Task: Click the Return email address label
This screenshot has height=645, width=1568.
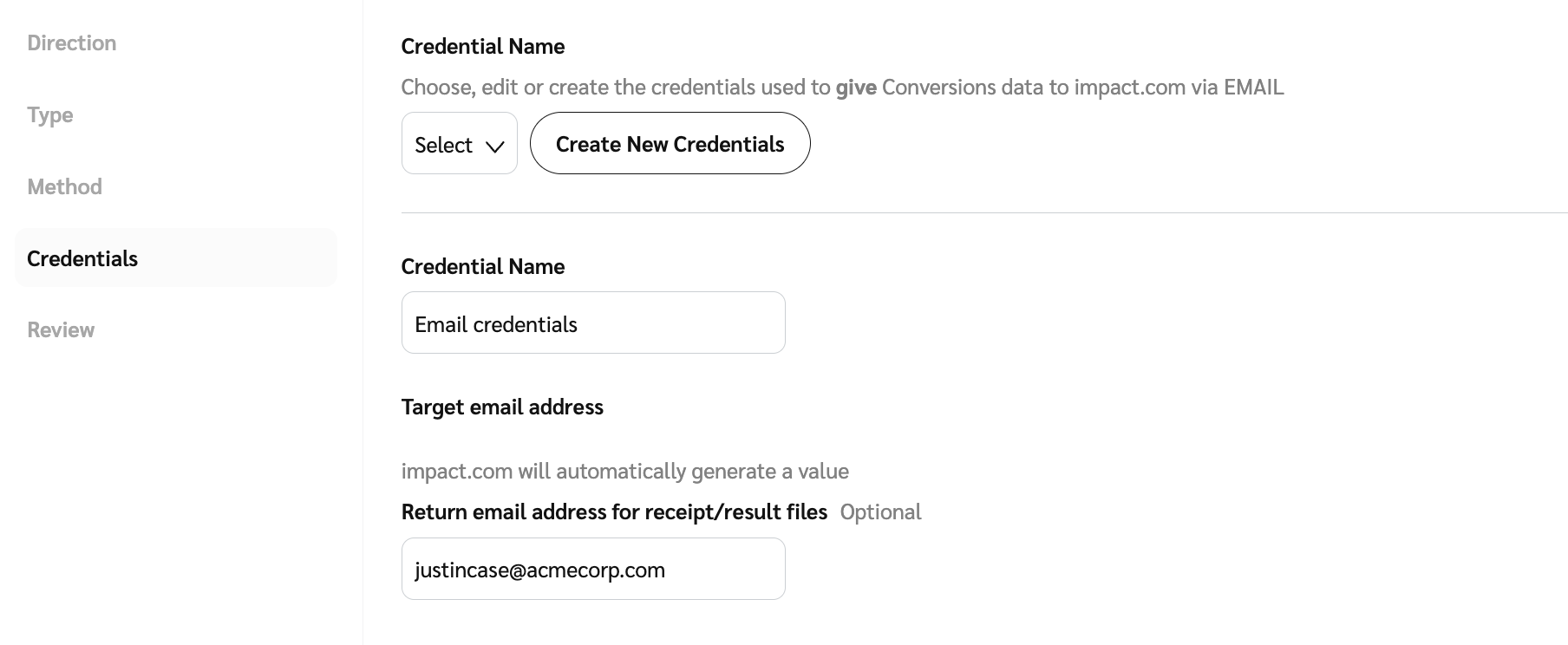Action: (614, 512)
